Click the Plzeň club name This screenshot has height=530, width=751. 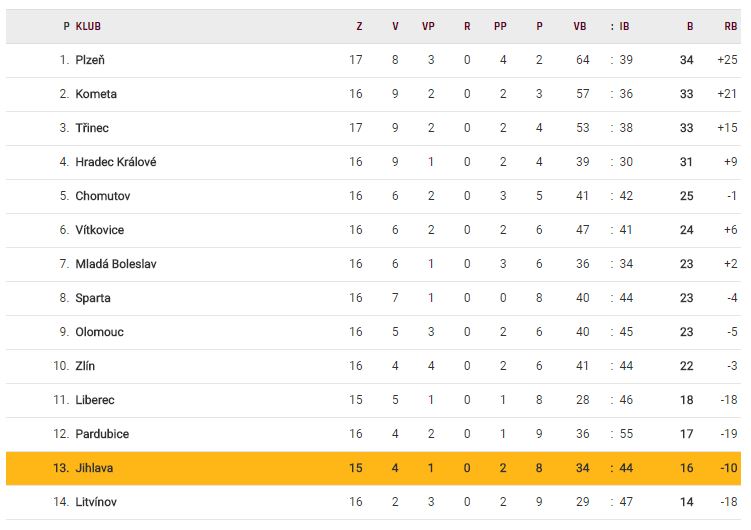pyautogui.click(x=90, y=60)
